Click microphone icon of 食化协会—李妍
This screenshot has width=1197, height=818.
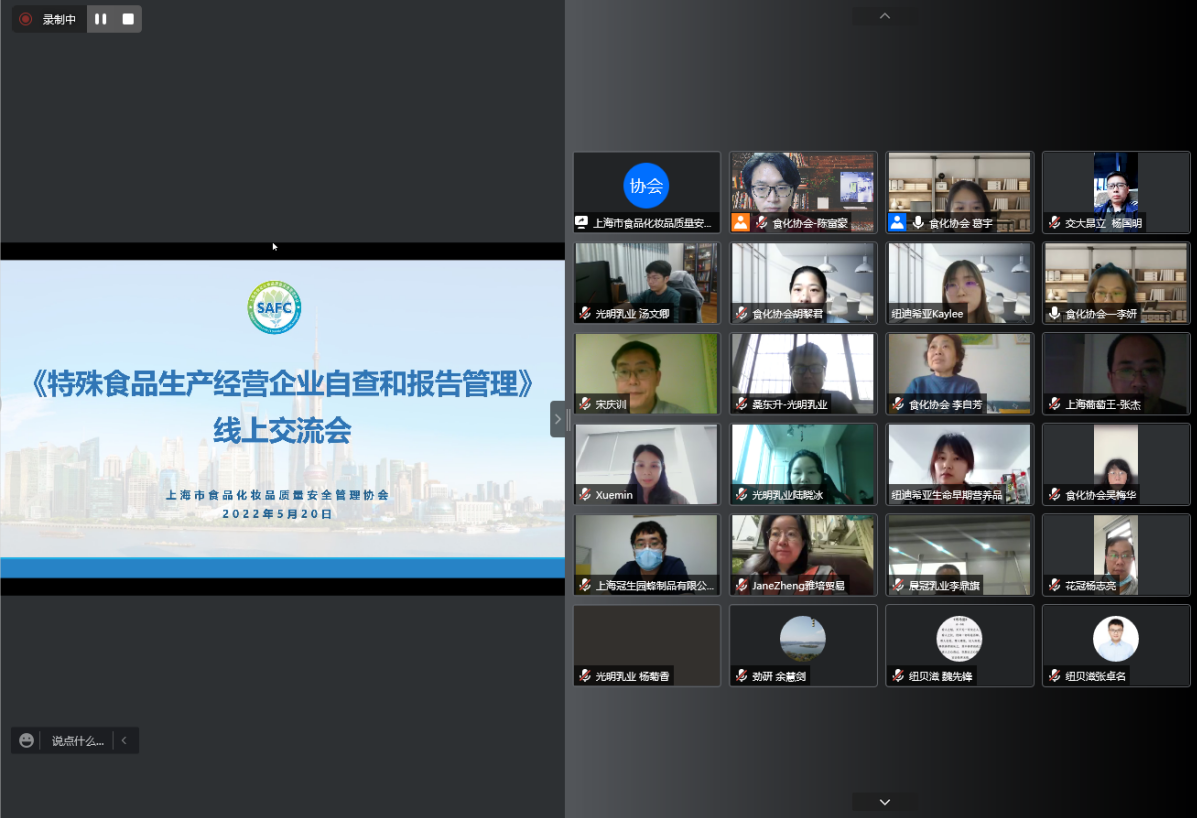pos(1054,313)
